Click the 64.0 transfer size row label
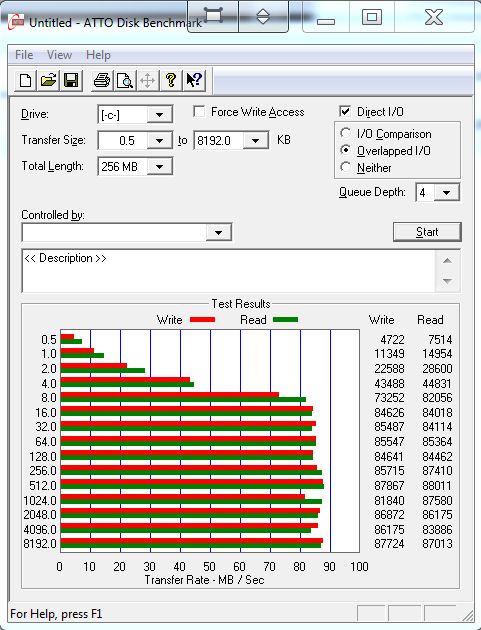 tap(46, 442)
